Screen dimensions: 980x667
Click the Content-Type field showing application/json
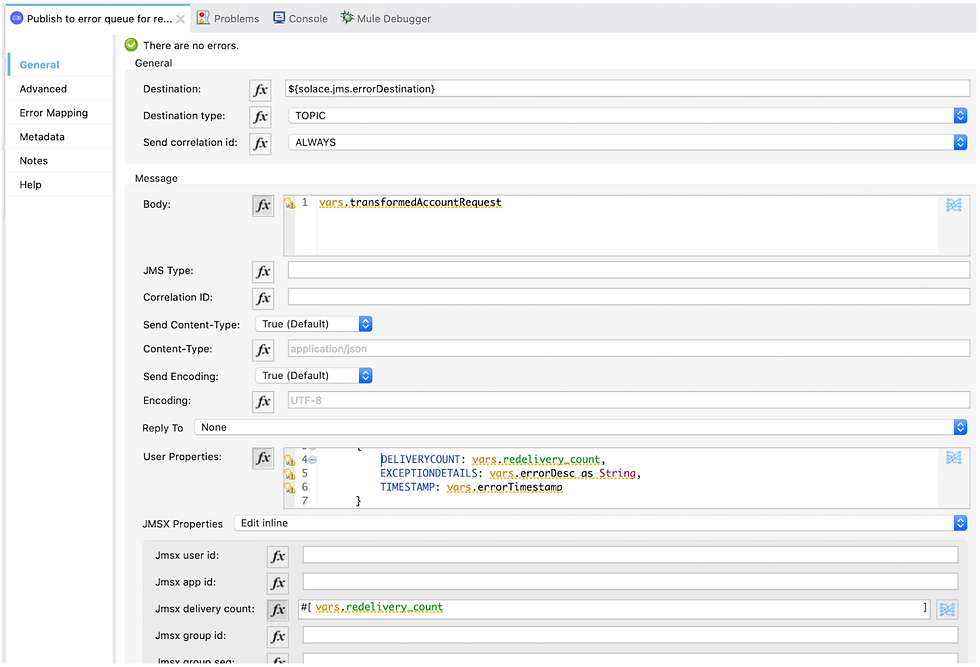click(629, 348)
